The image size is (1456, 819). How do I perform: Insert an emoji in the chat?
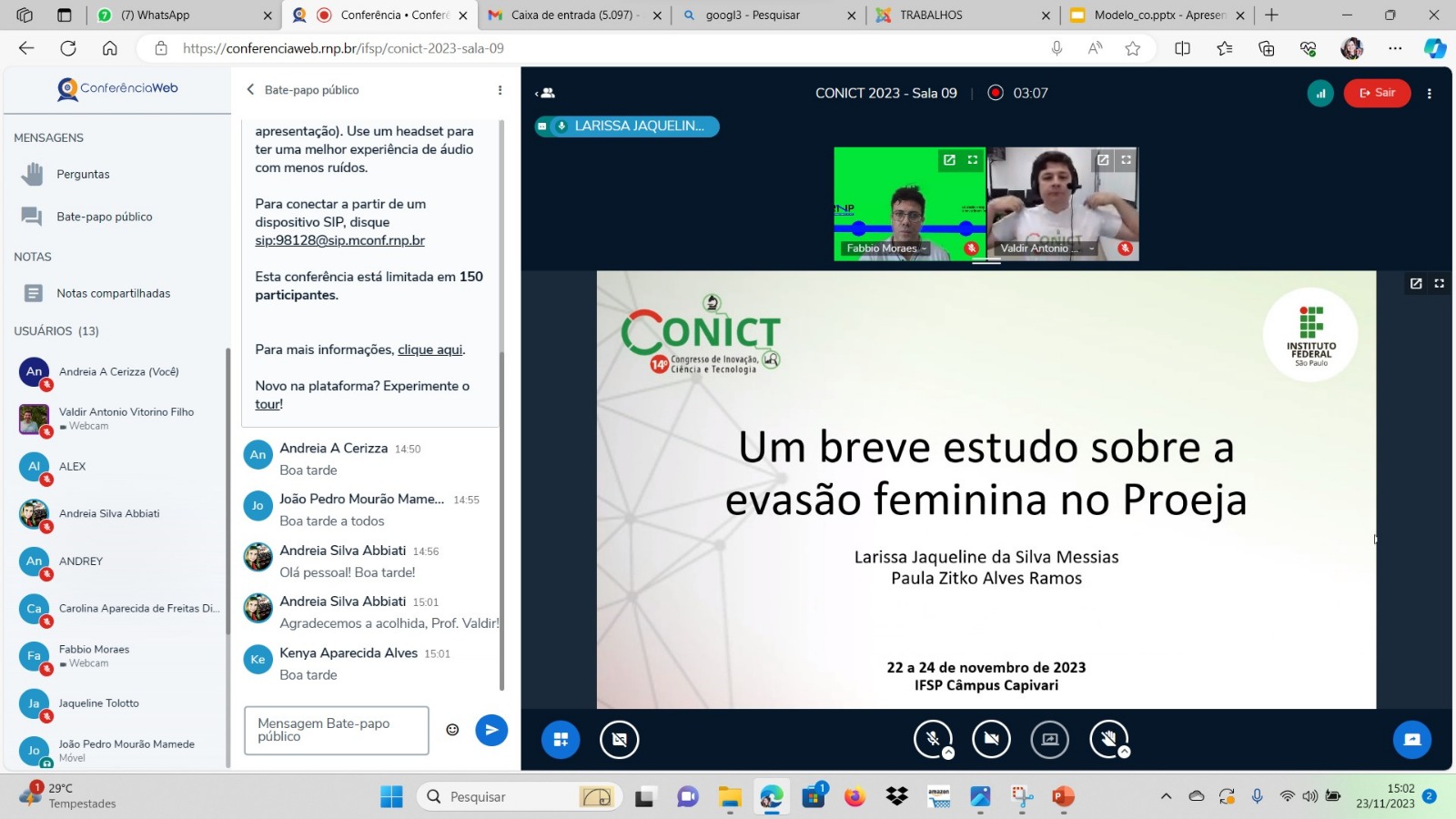point(452,730)
